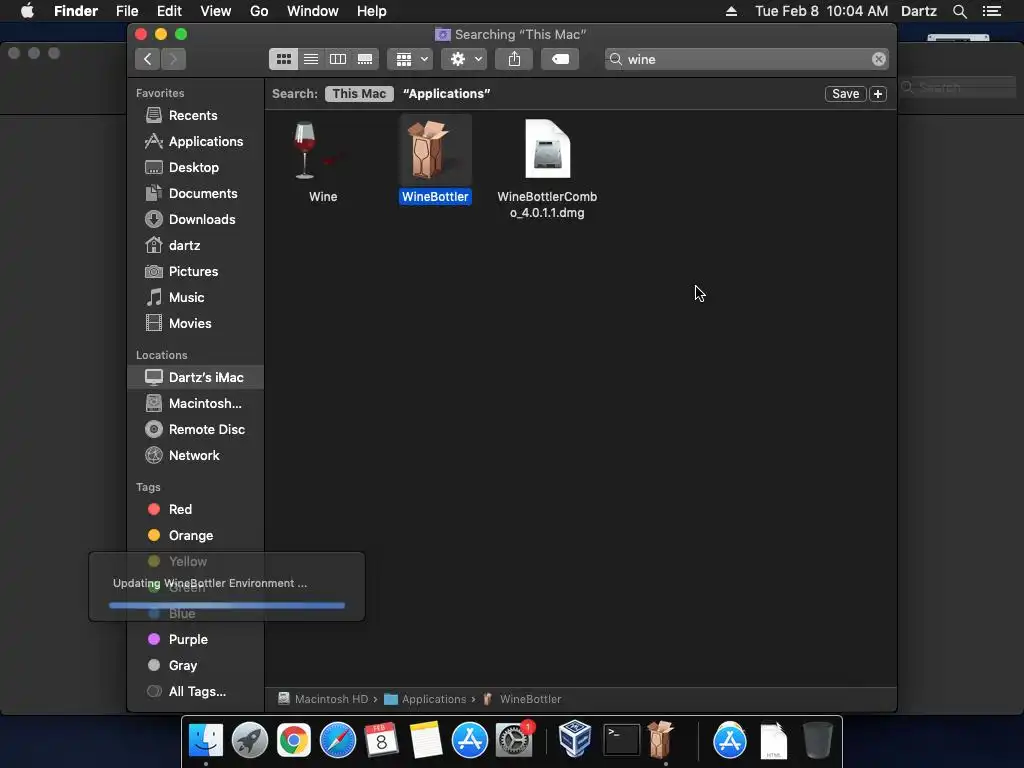Select the "Applications" search scope
The height and width of the screenshot is (768, 1024).
point(447,94)
